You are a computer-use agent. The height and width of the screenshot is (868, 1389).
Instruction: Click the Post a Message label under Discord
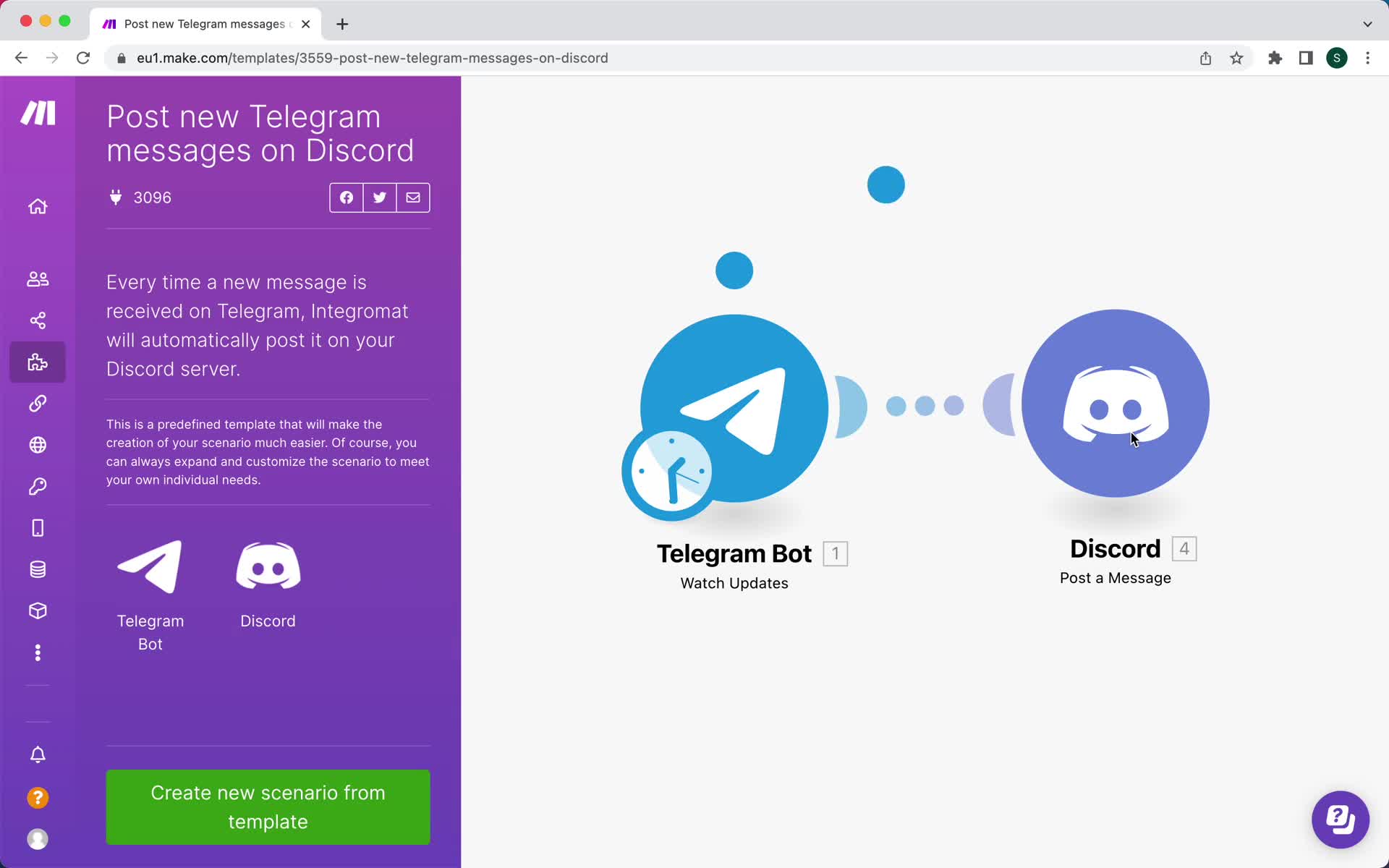1115,578
